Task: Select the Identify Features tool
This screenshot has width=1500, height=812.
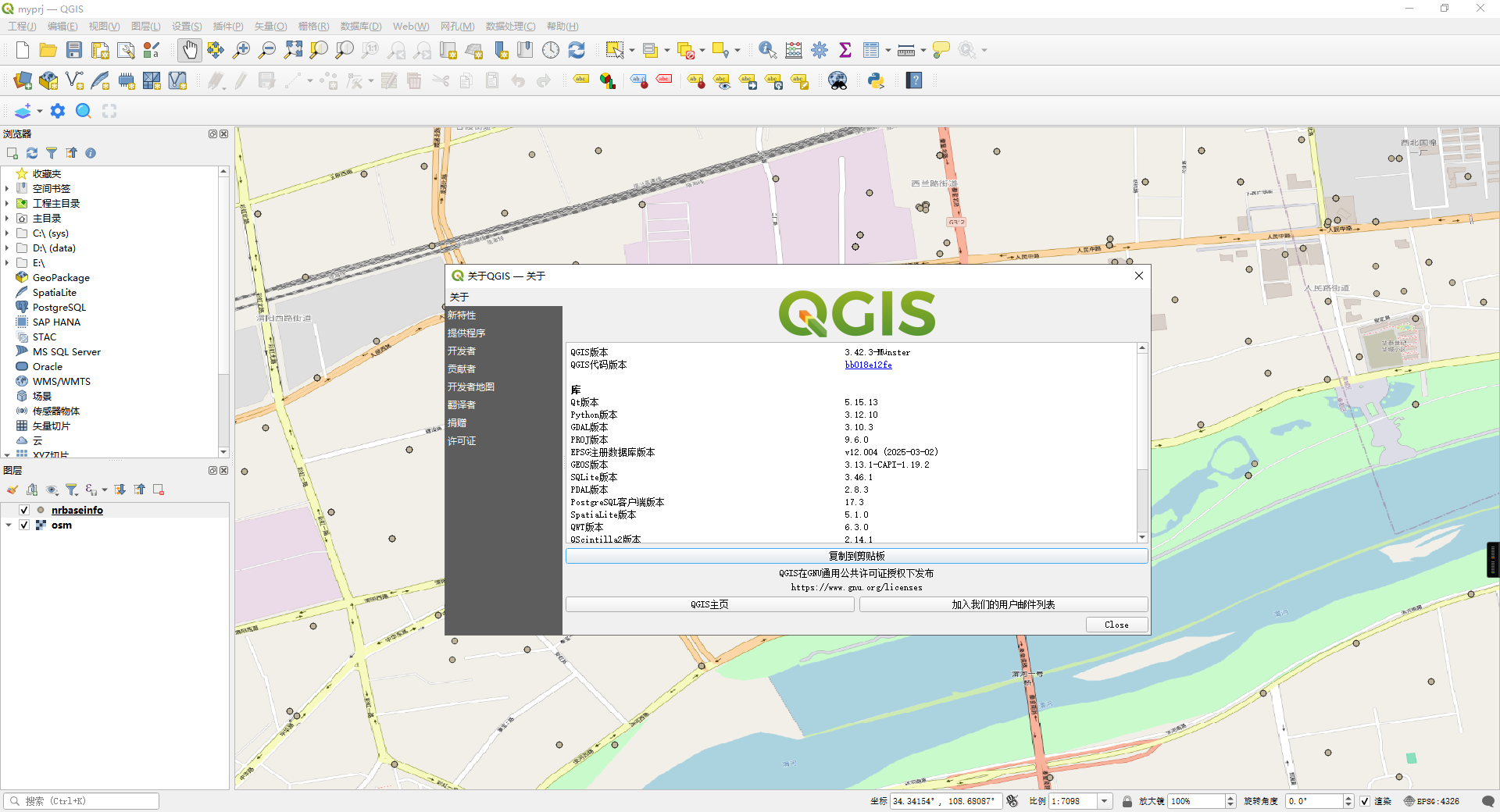Action: click(x=766, y=49)
